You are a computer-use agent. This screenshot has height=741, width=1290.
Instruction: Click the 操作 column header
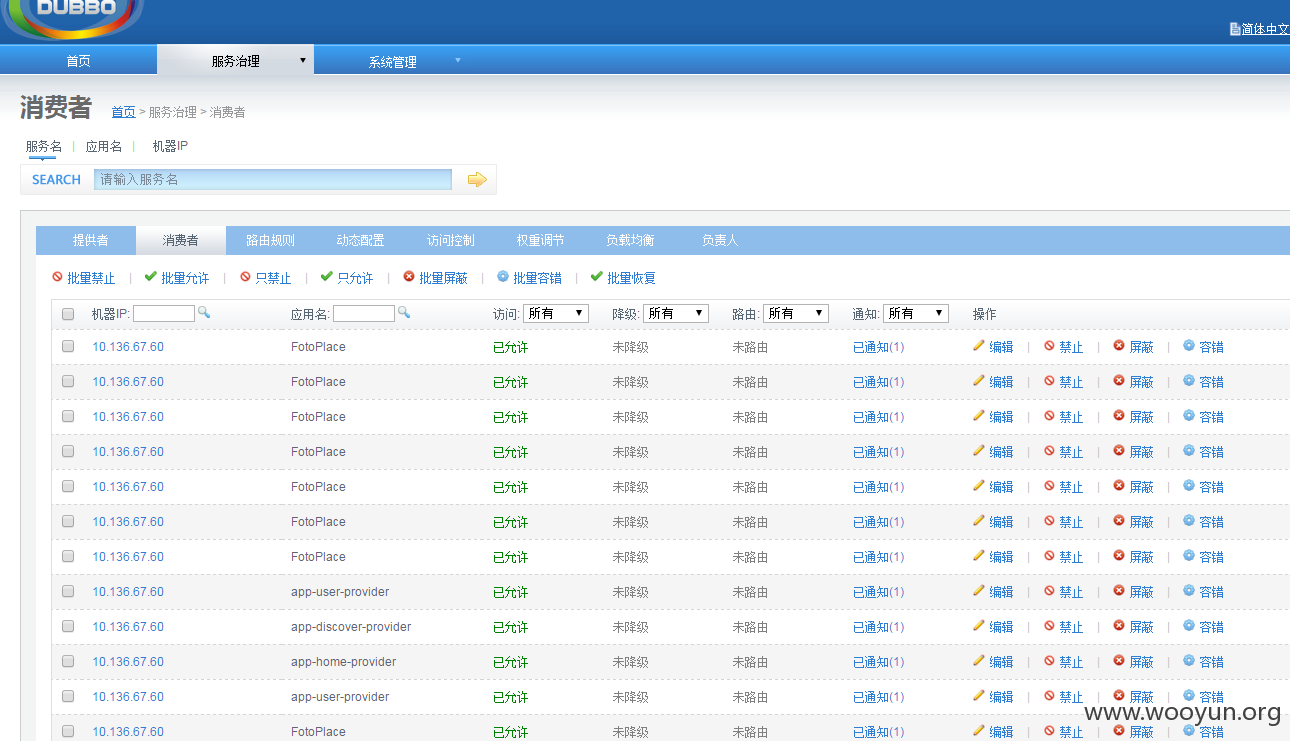pyautogui.click(x=984, y=314)
